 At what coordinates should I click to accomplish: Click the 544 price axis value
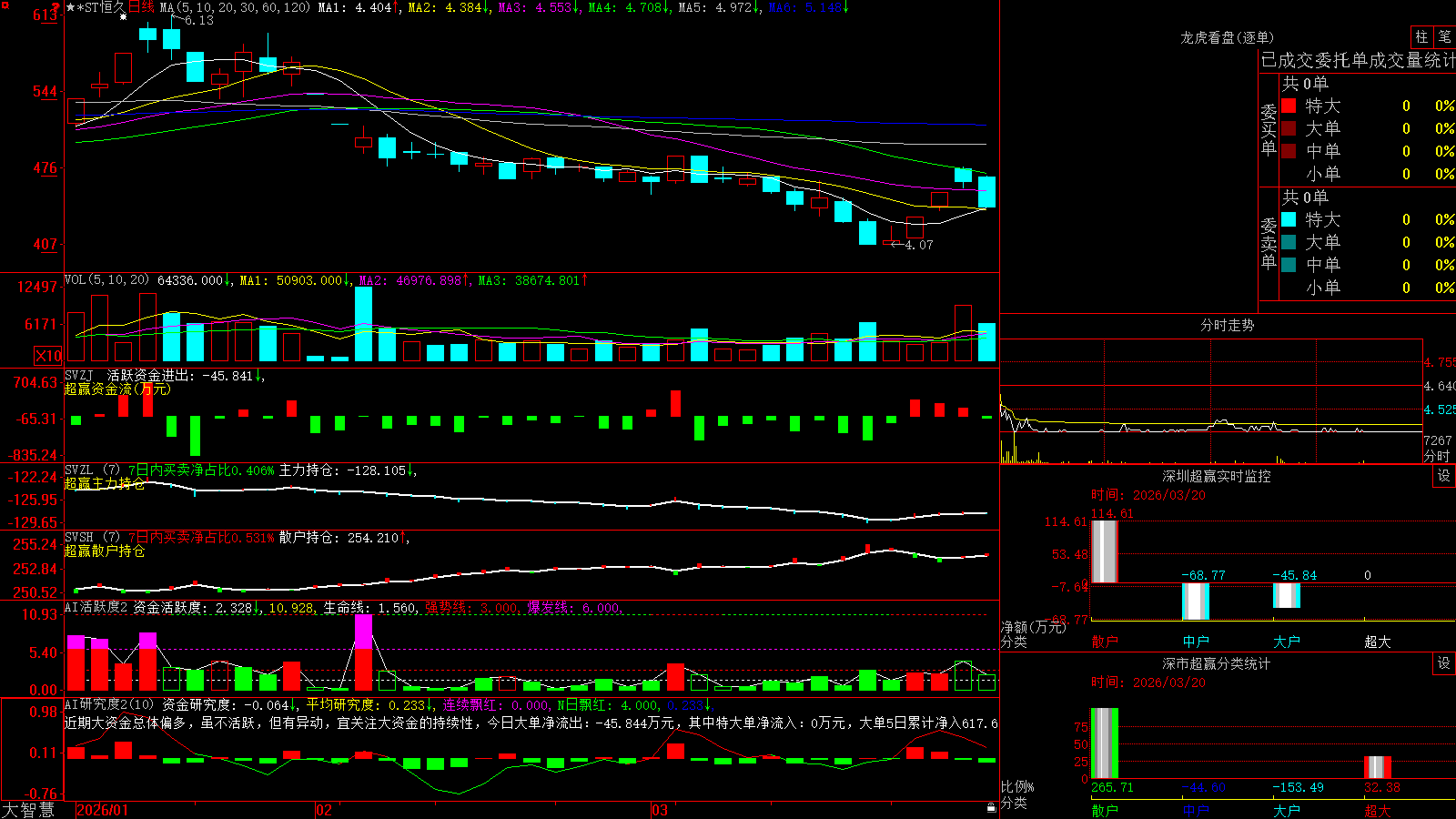tap(45, 92)
